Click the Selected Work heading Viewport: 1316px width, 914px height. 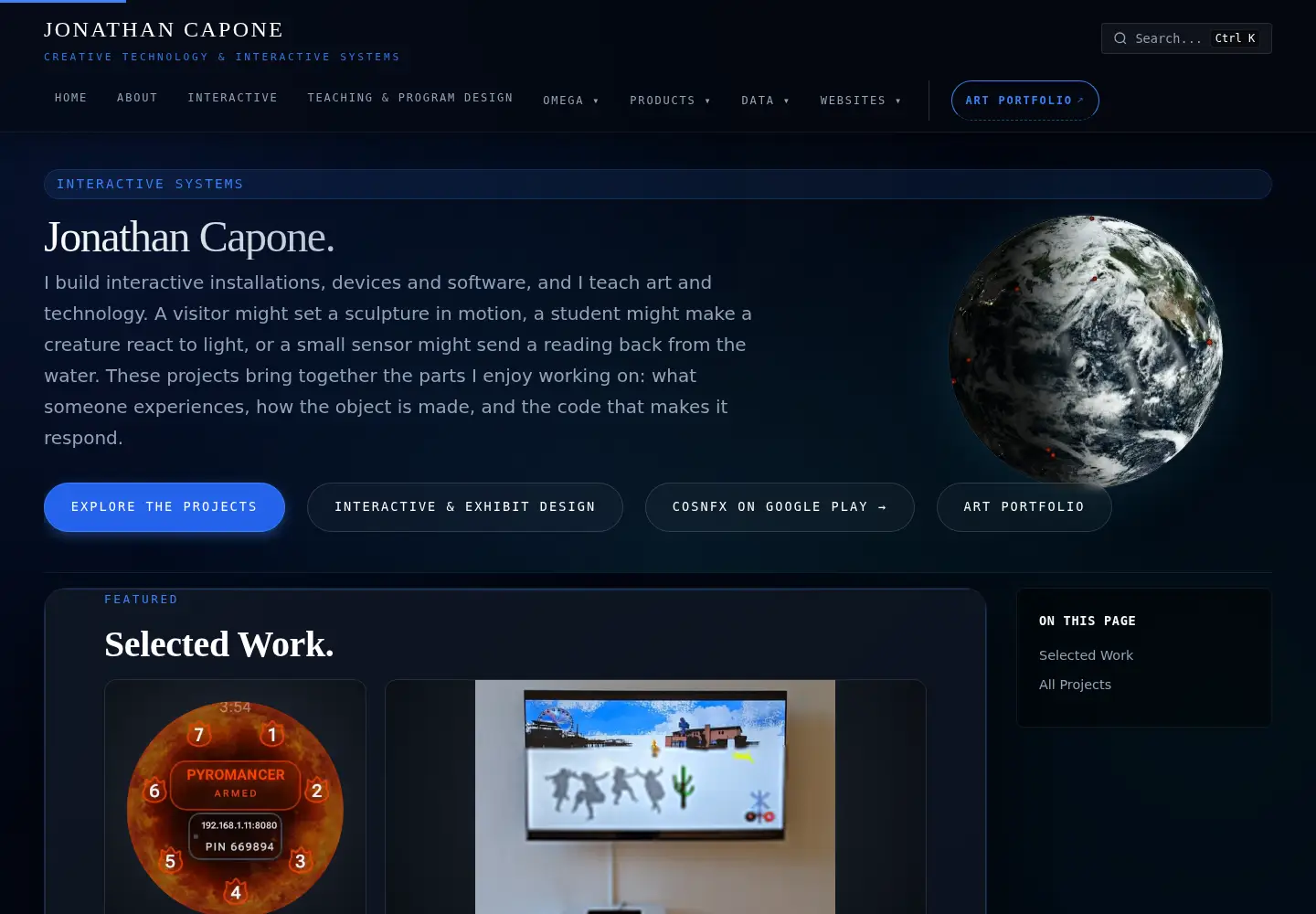(219, 644)
